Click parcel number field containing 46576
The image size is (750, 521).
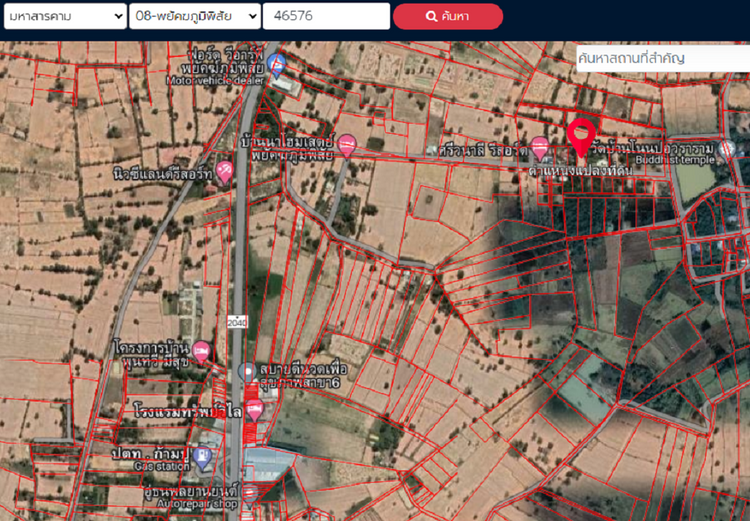[x=326, y=16]
